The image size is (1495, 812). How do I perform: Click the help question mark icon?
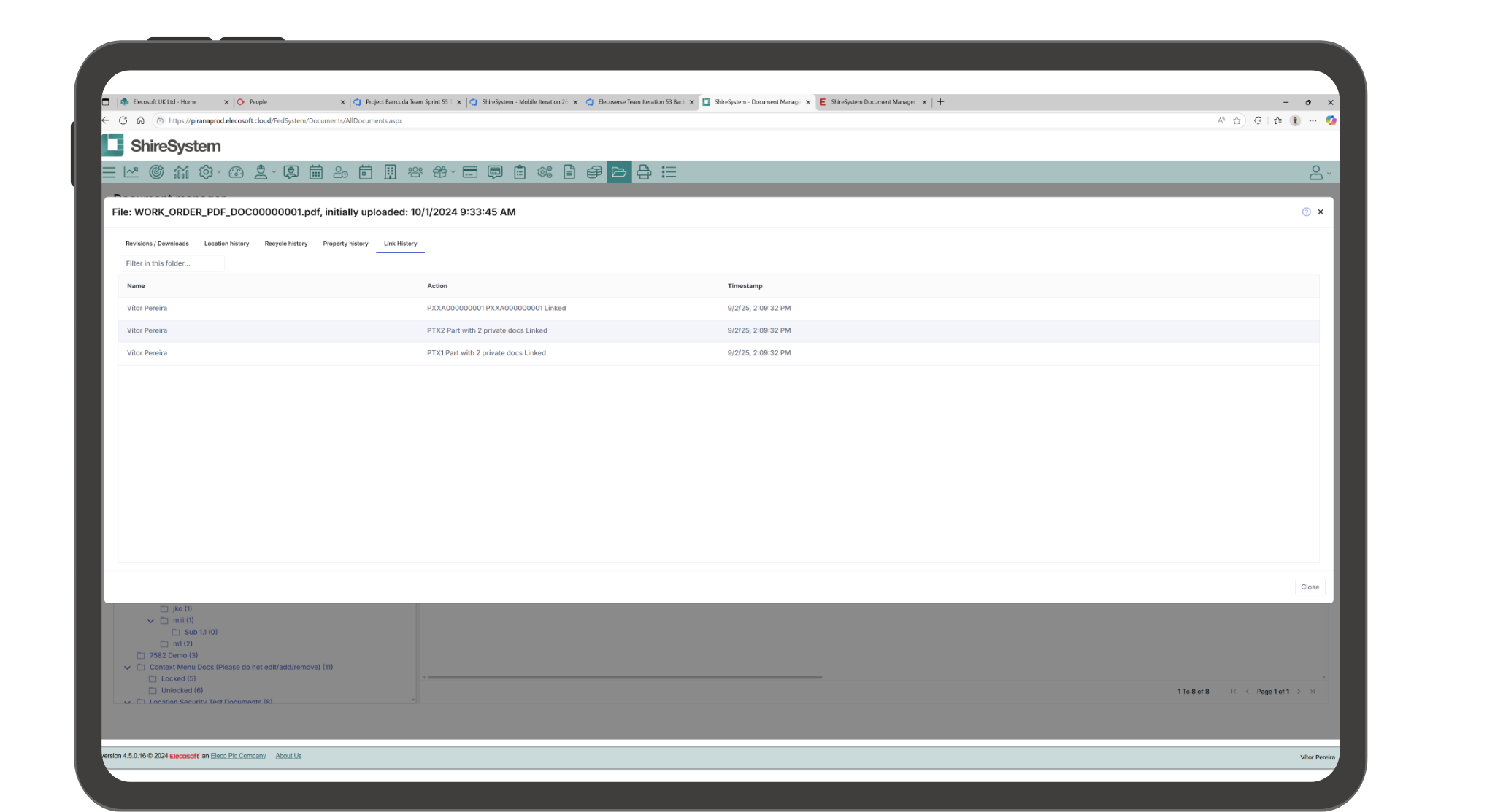(x=1306, y=212)
